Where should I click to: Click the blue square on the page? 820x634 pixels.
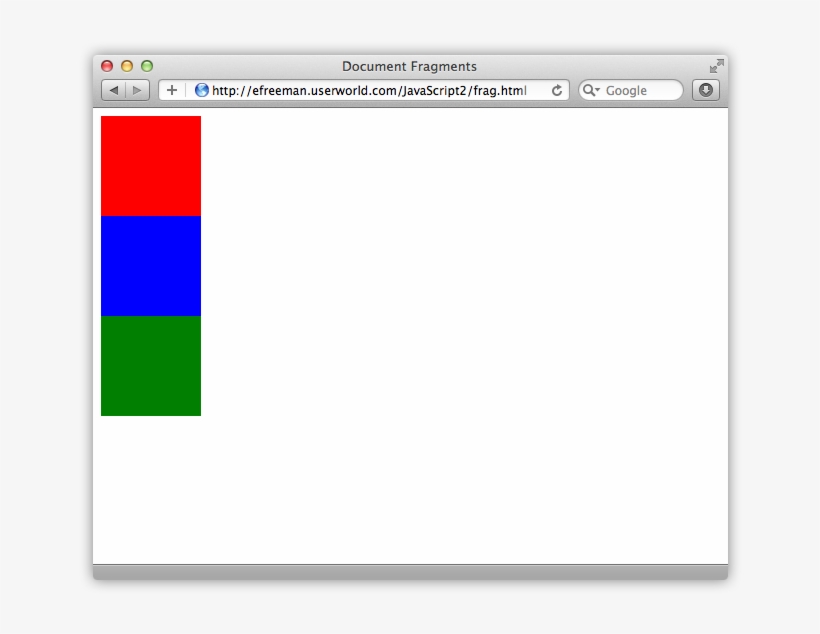pyautogui.click(x=151, y=265)
